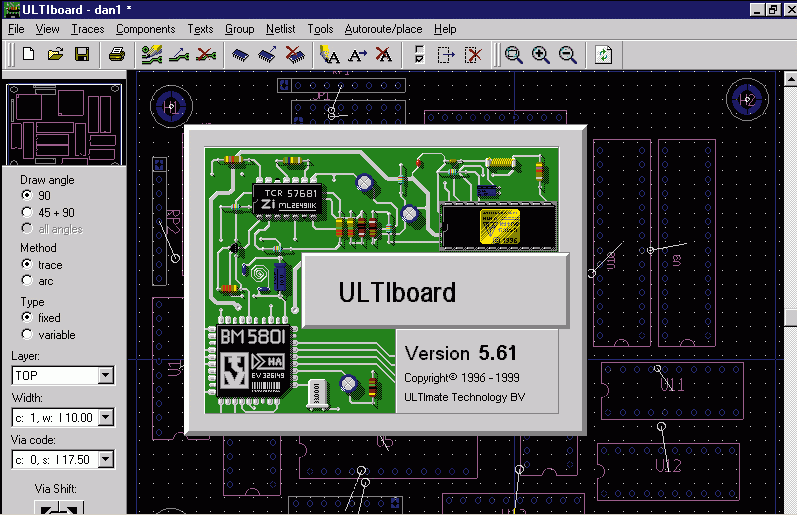The width and height of the screenshot is (797, 515).
Task: Open the Via code dropdown arrow
Action: click(x=106, y=460)
